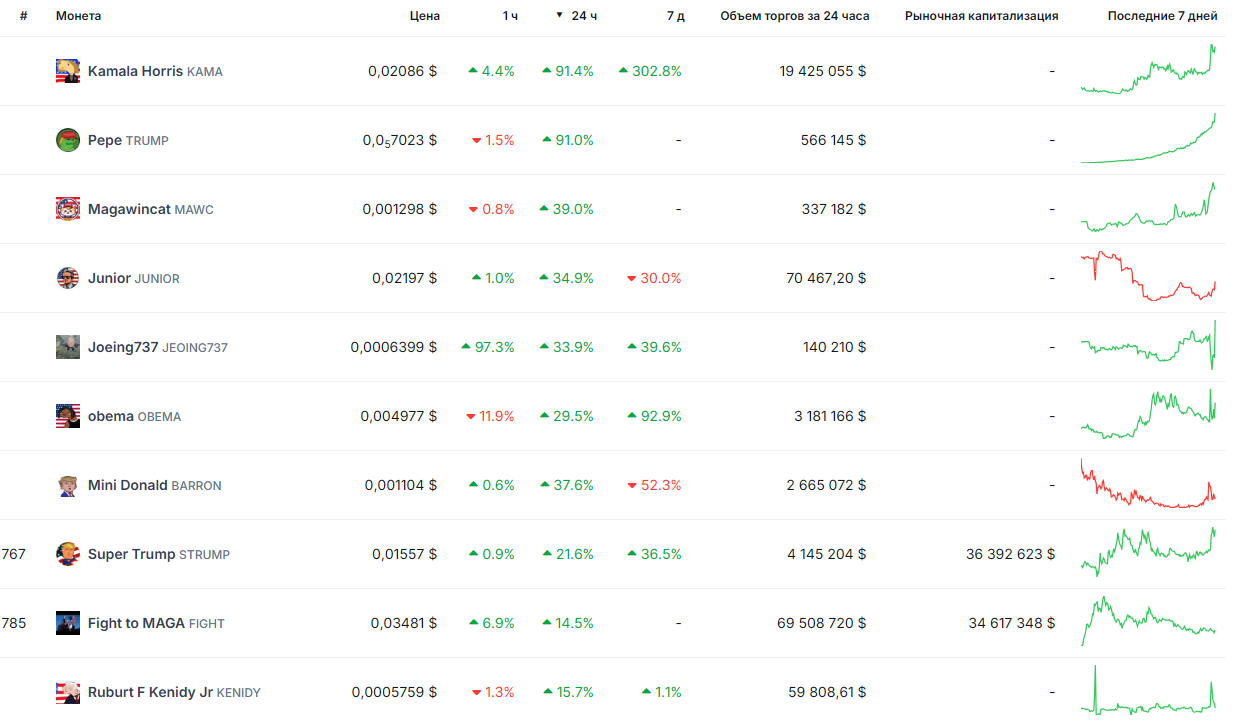1244x723 pixels.
Task: Sort by the Монета column header
Action: [78, 16]
